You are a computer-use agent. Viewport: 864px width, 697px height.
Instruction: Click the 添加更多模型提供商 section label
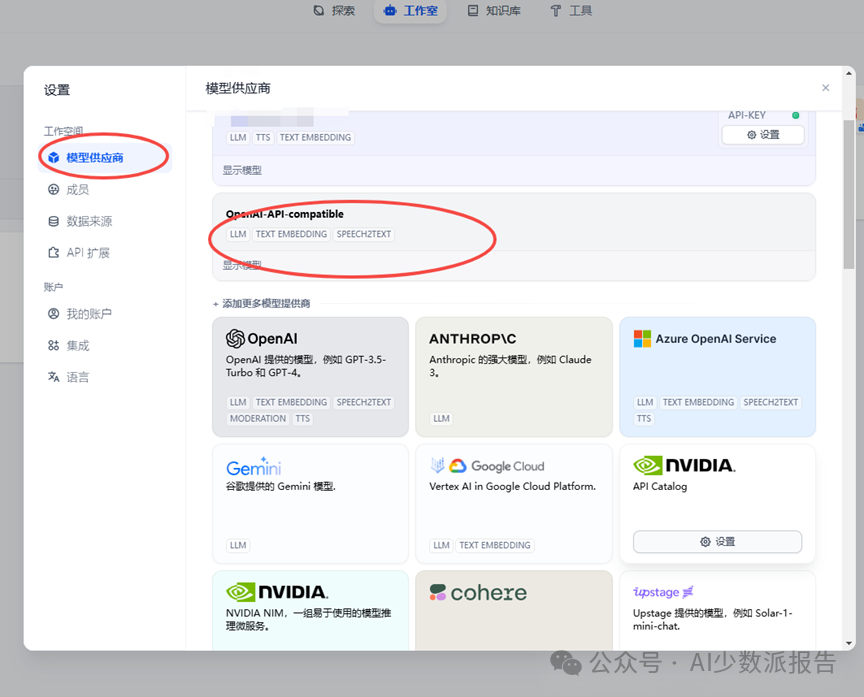[x=266, y=304]
